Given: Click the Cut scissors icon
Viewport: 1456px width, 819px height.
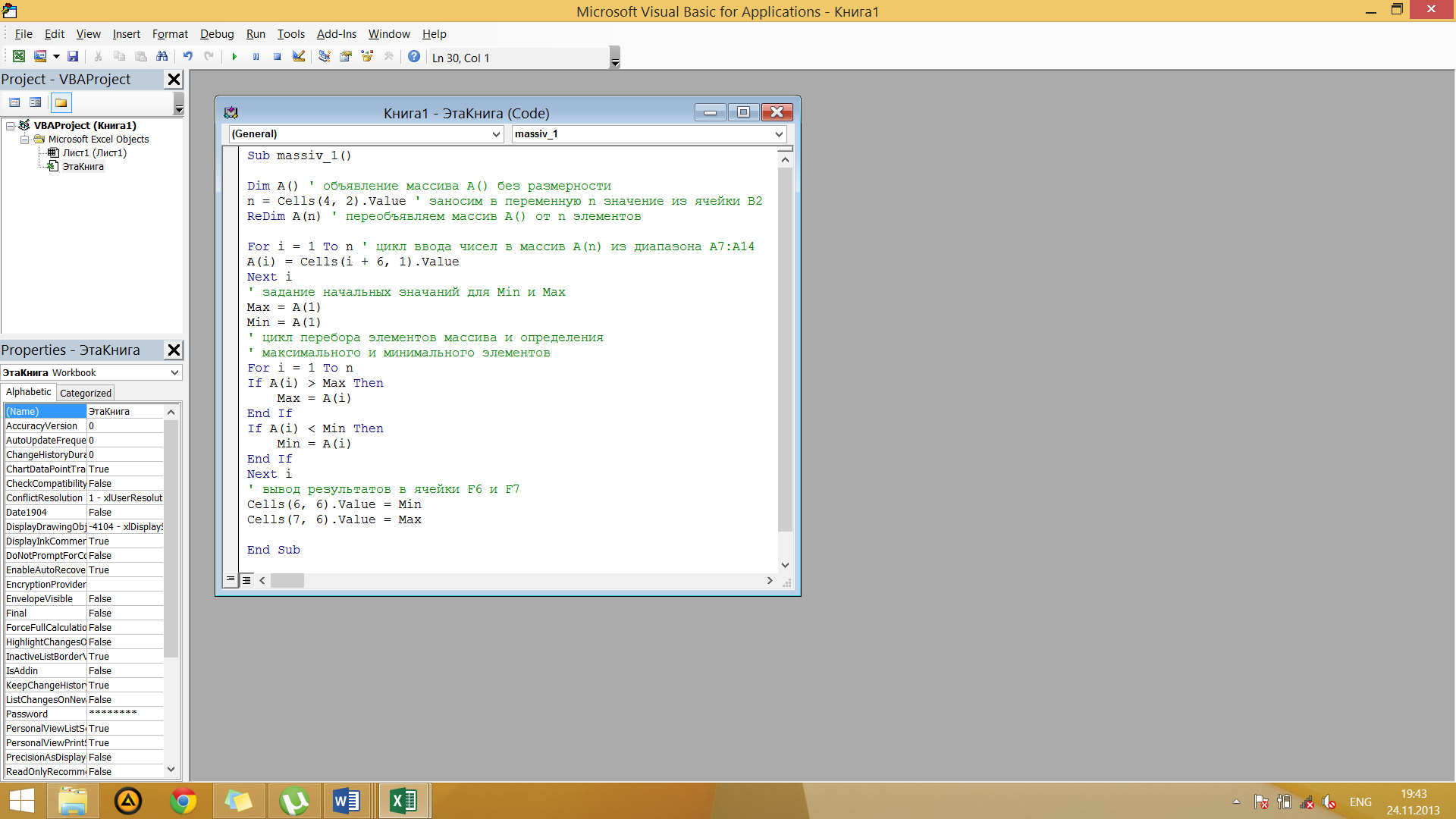Looking at the screenshot, I should [98, 56].
